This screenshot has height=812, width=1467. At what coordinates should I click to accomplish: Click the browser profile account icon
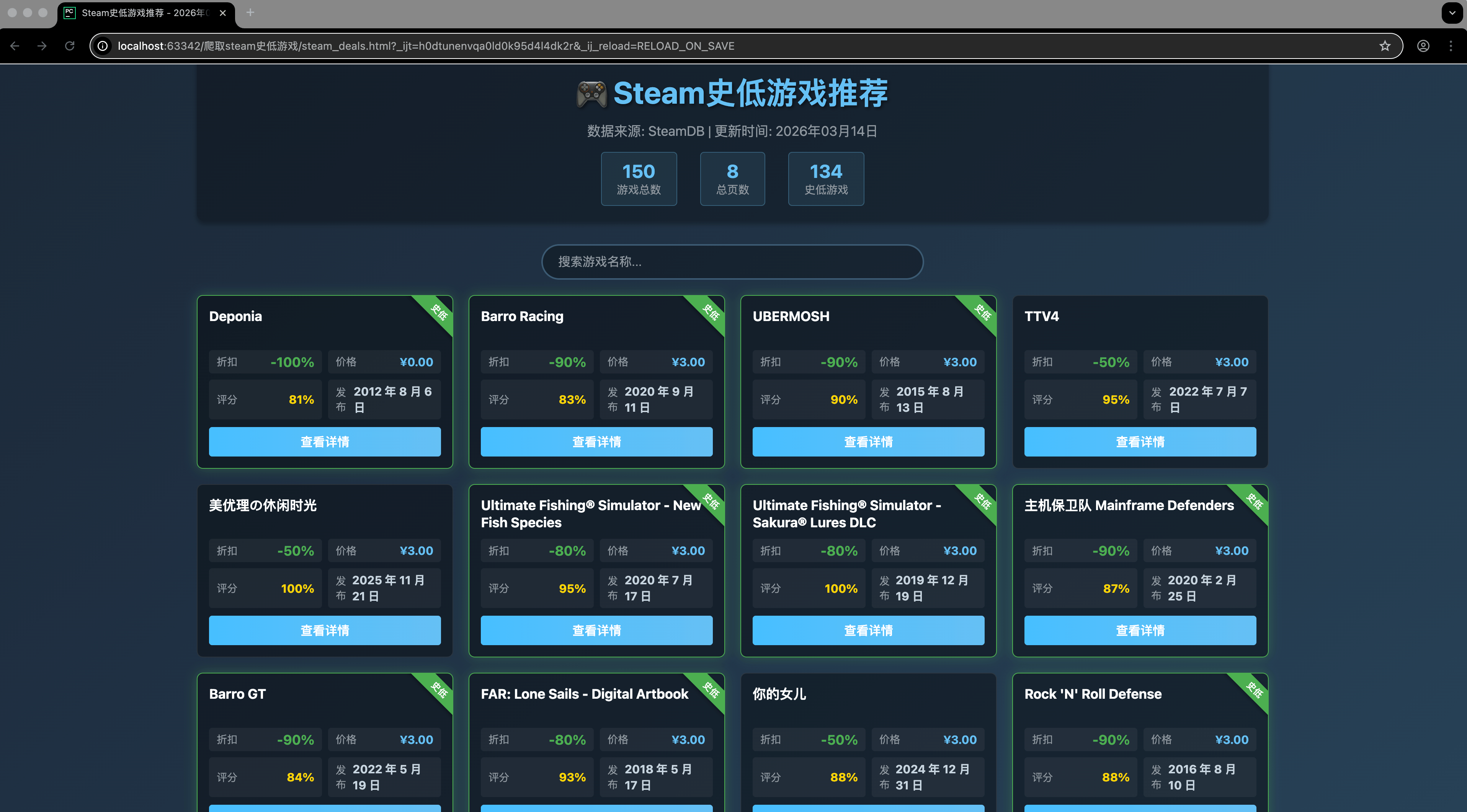[x=1423, y=46]
